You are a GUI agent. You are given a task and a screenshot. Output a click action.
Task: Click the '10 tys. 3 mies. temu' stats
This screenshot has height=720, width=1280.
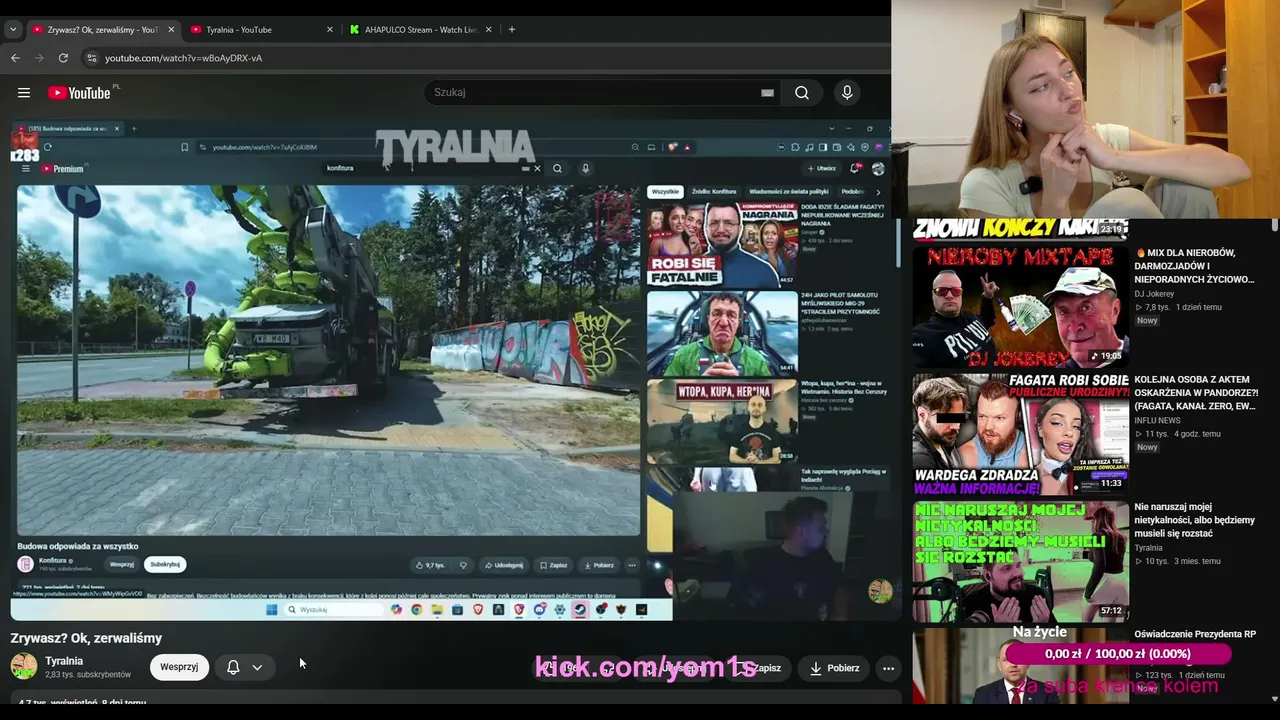[x=1178, y=561]
